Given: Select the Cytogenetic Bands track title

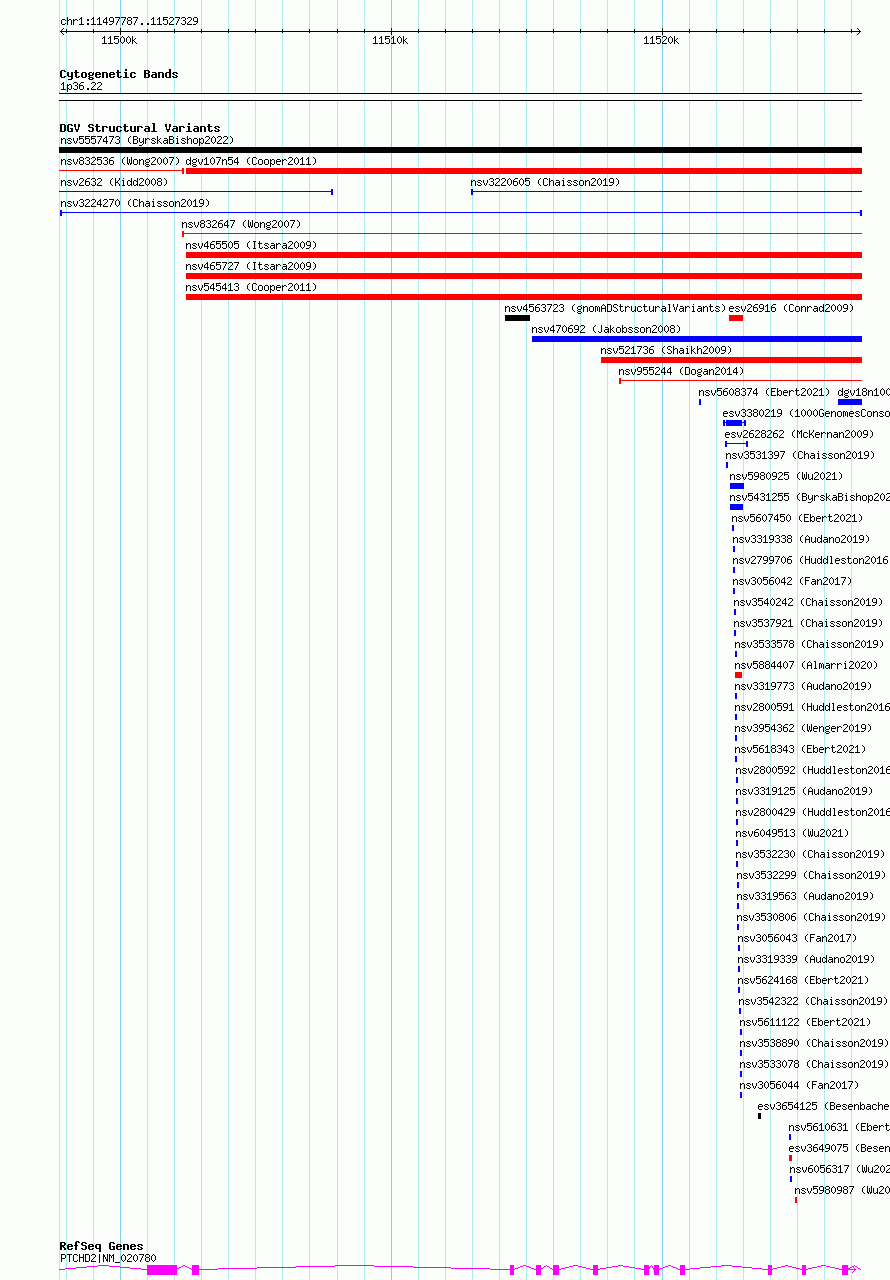Looking at the screenshot, I should pos(119,74).
